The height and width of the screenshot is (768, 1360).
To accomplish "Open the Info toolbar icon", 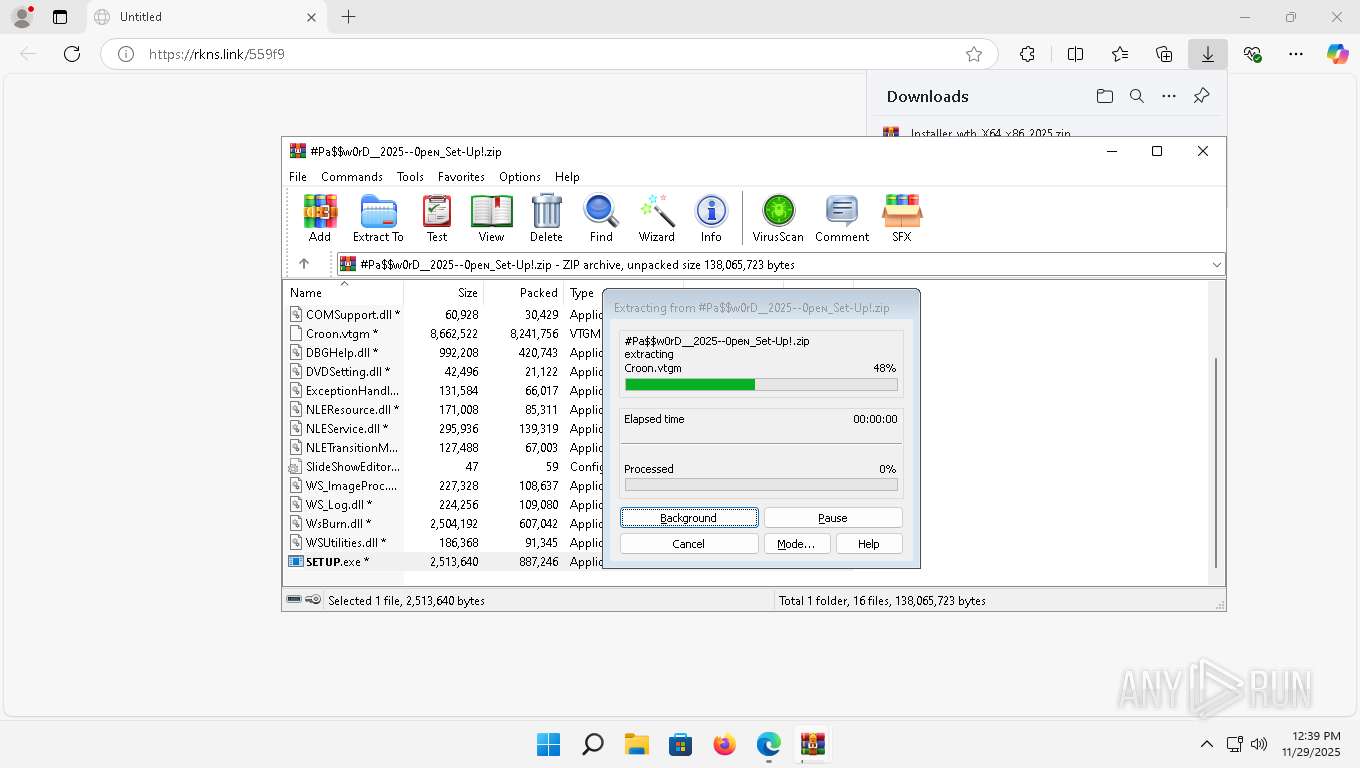I will click(x=711, y=218).
